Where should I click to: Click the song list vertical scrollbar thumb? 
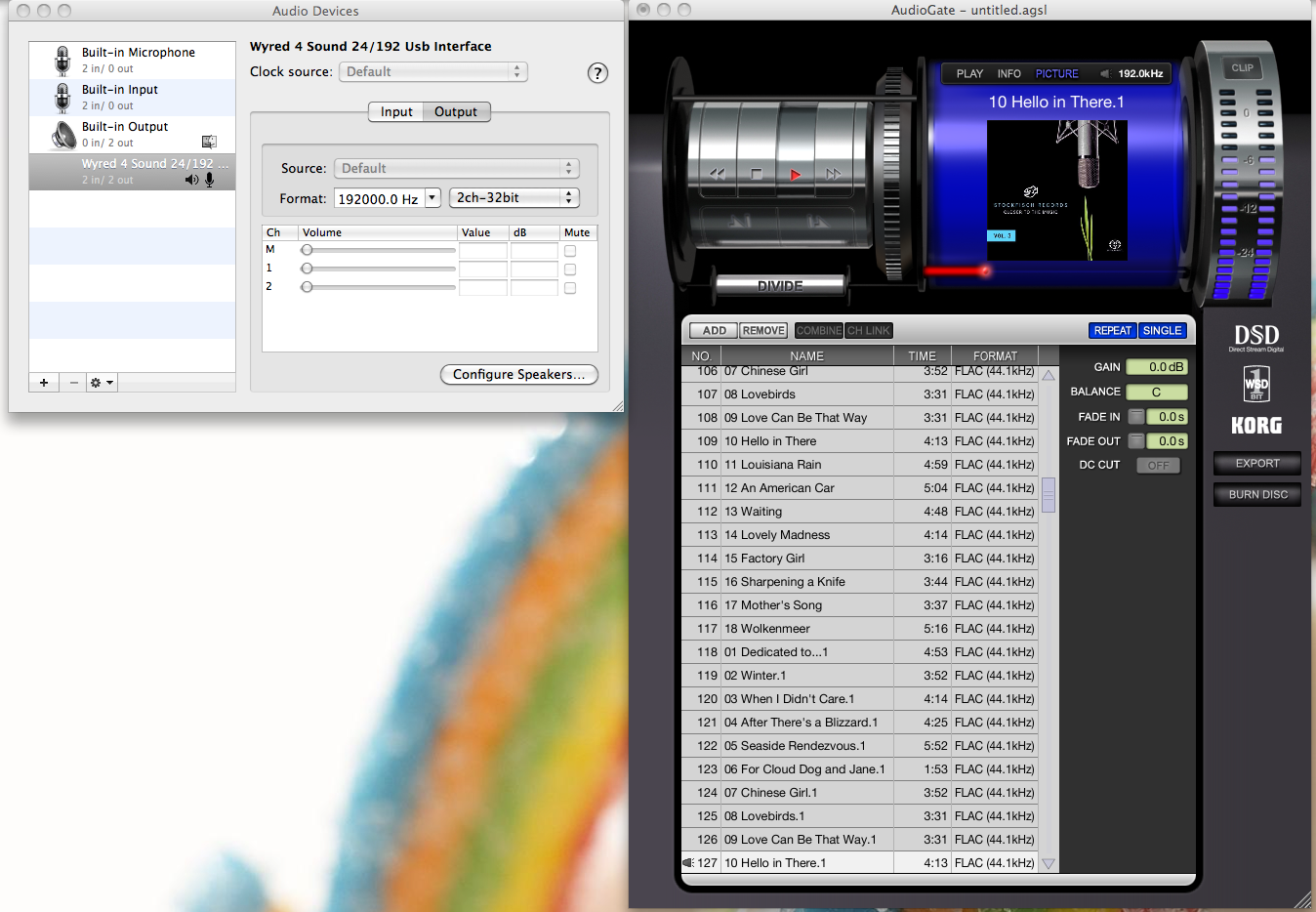(1049, 495)
